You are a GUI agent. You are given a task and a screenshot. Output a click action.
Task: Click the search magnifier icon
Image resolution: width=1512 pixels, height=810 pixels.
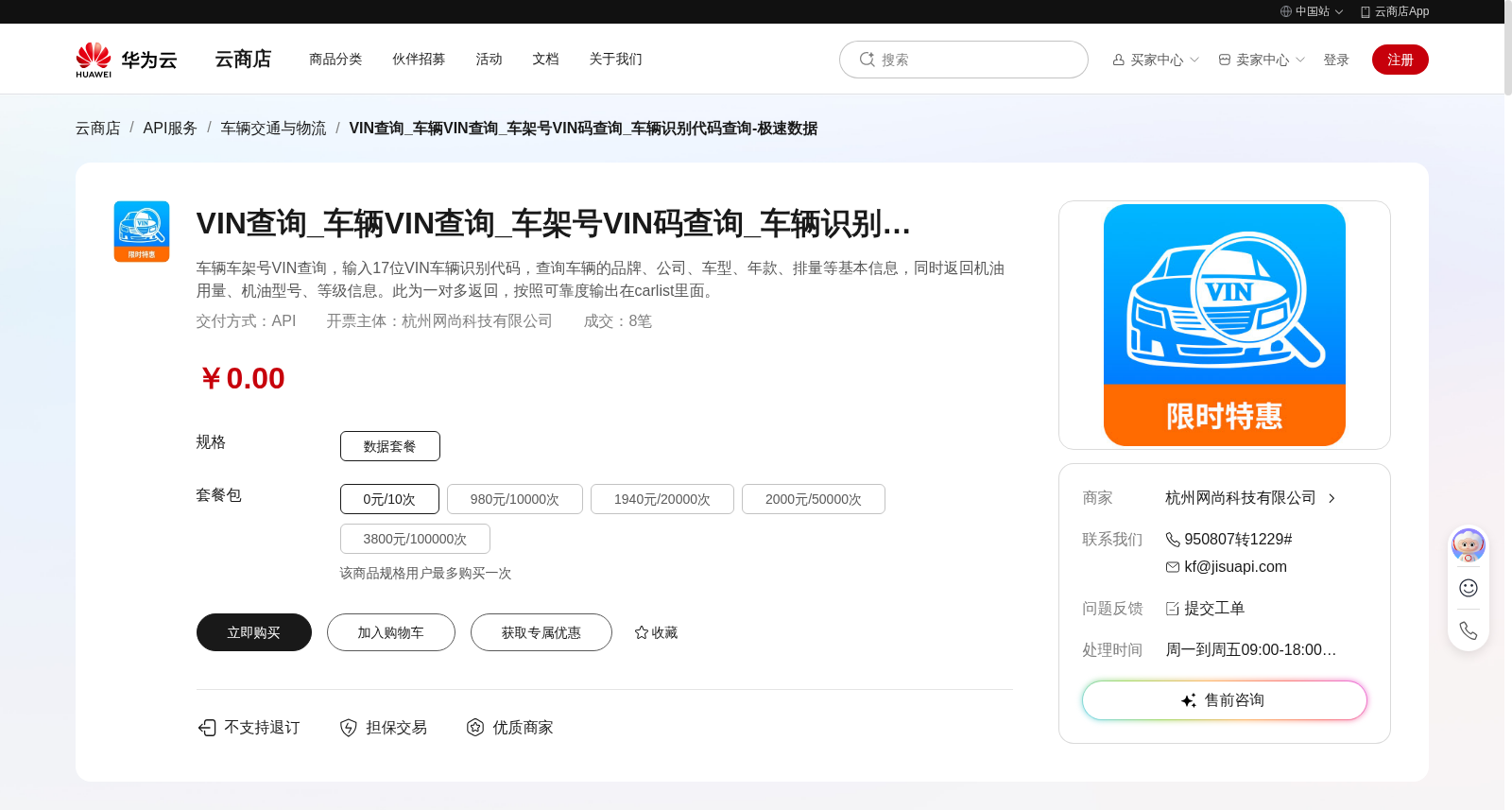coord(867,60)
